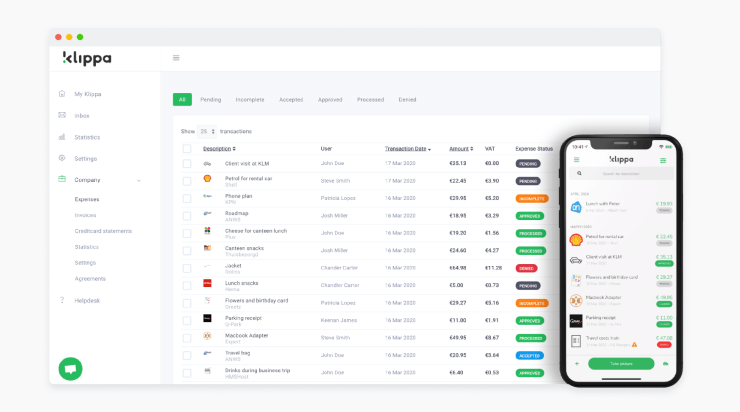Image resolution: width=740 pixels, height=412 pixels.
Task: Sort by the Amount column header
Action: 461,149
